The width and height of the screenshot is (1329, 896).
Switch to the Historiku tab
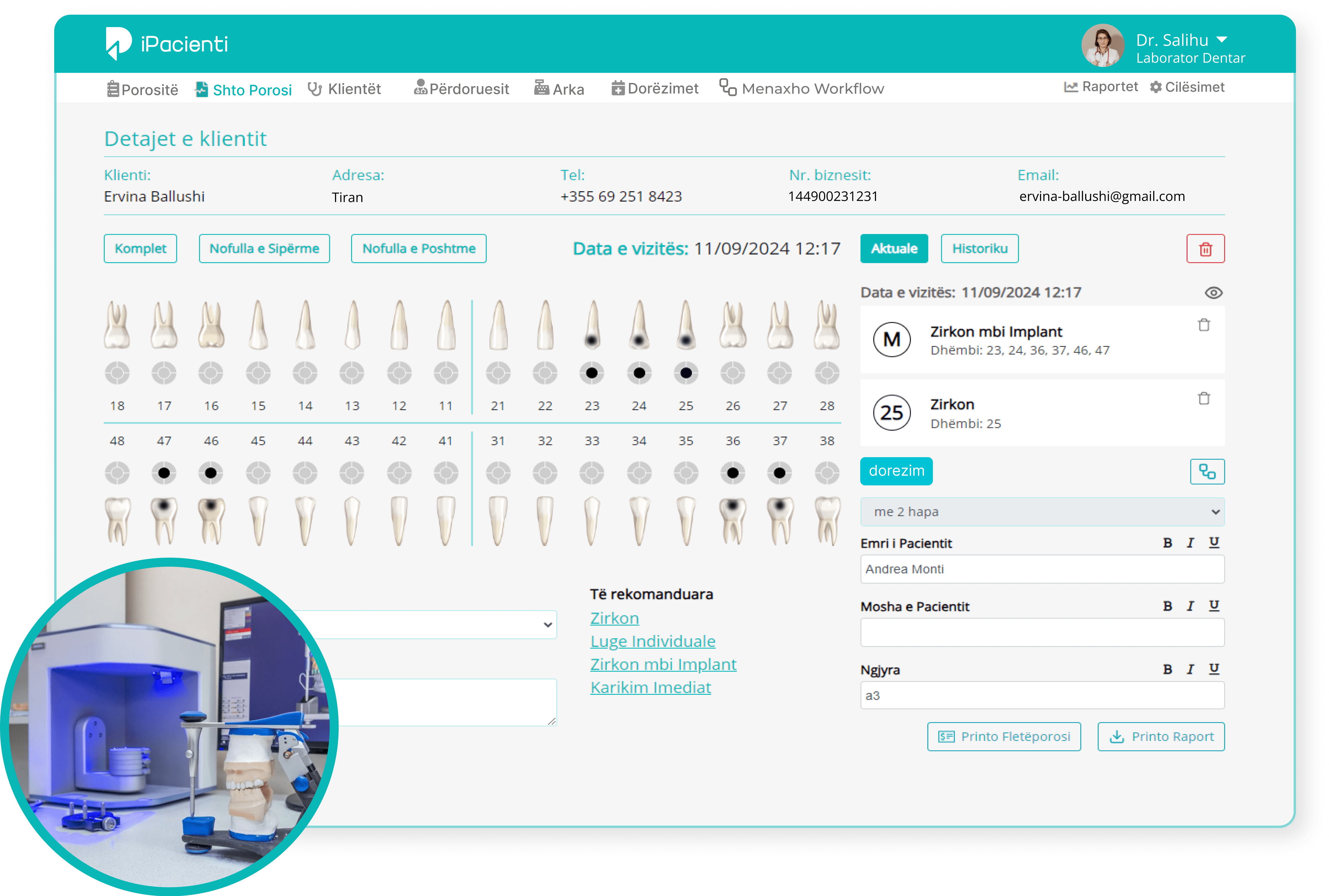click(x=979, y=249)
